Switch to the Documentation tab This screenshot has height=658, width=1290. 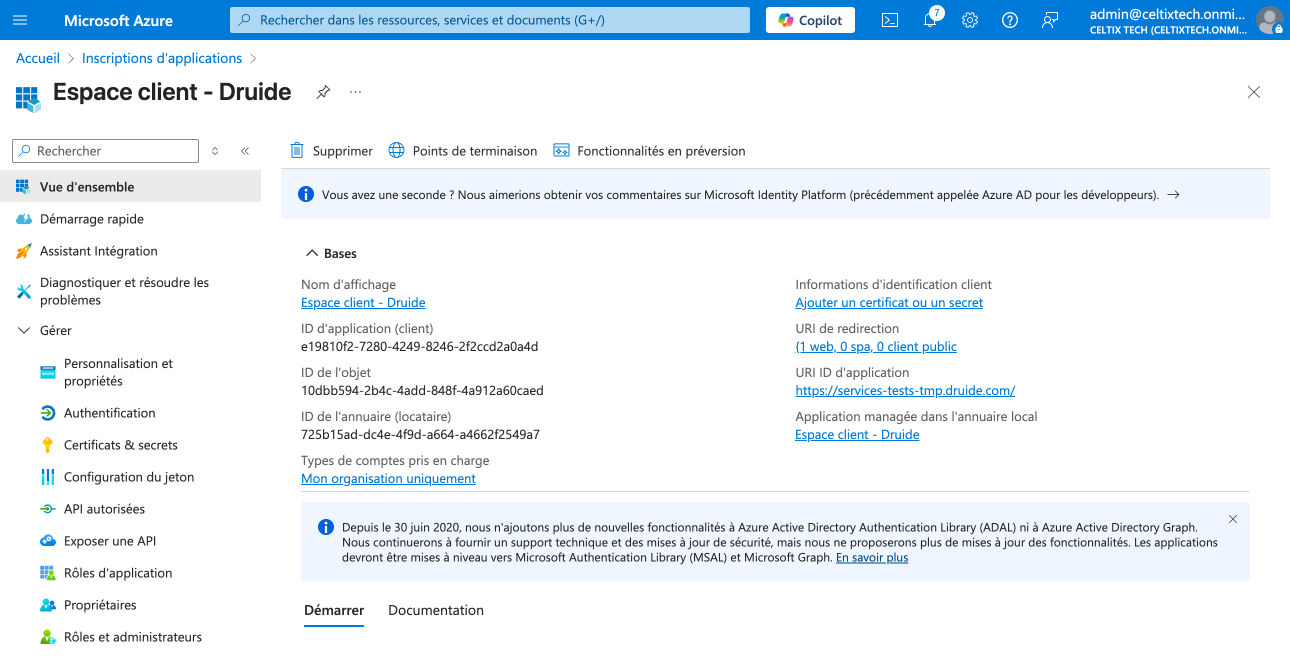435,610
